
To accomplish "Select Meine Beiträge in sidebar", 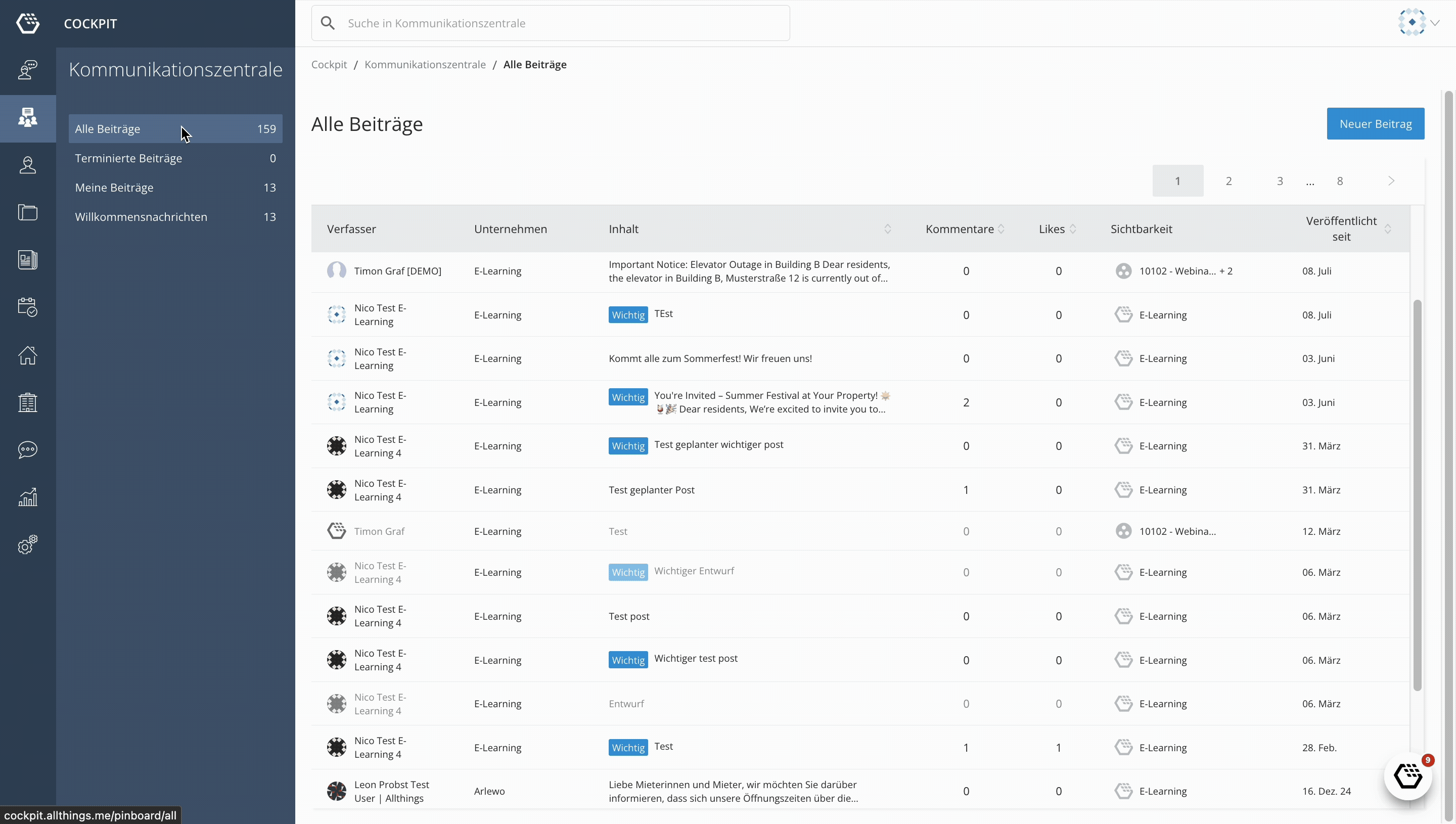I will 114,188.
